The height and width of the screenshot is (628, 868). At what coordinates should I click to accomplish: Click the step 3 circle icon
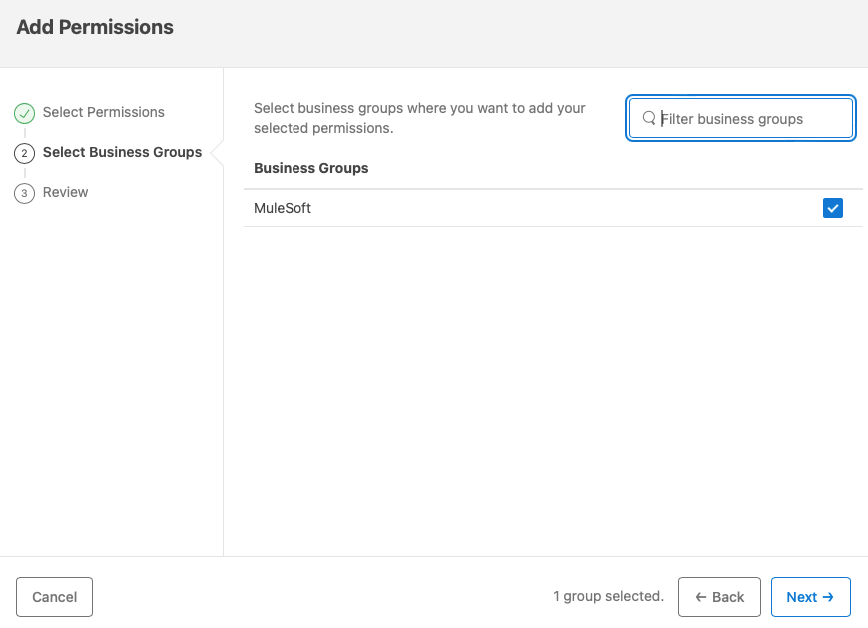point(24,193)
